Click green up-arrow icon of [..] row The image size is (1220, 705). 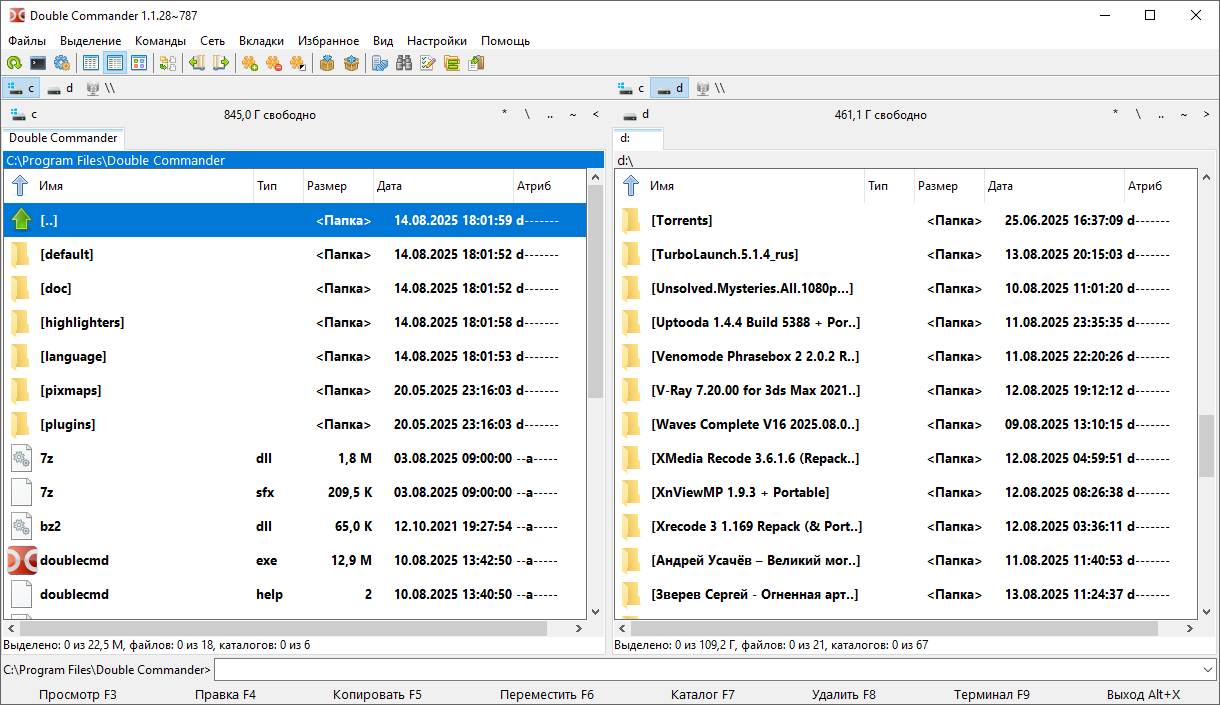click(x=22, y=220)
